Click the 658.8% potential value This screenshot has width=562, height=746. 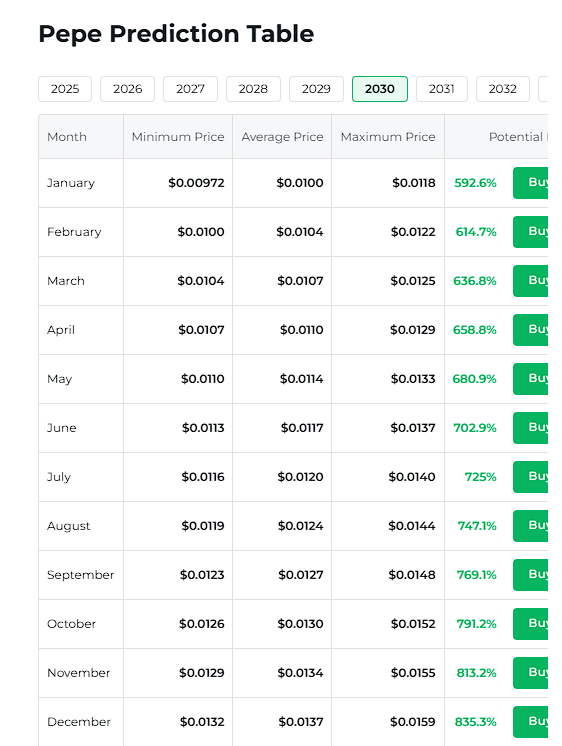coord(474,330)
